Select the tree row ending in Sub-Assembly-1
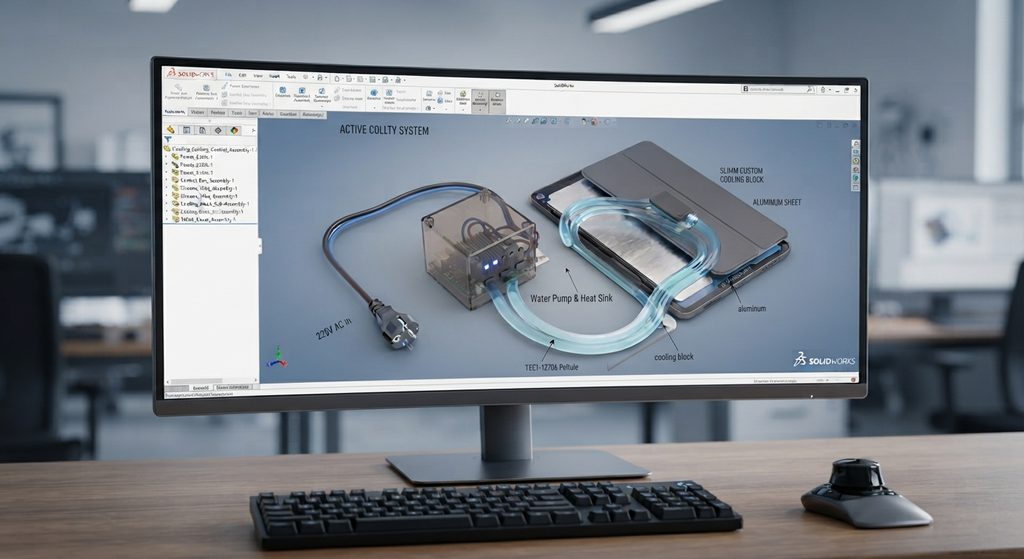This screenshot has height=559, width=1024. pyautogui.click(x=210, y=204)
